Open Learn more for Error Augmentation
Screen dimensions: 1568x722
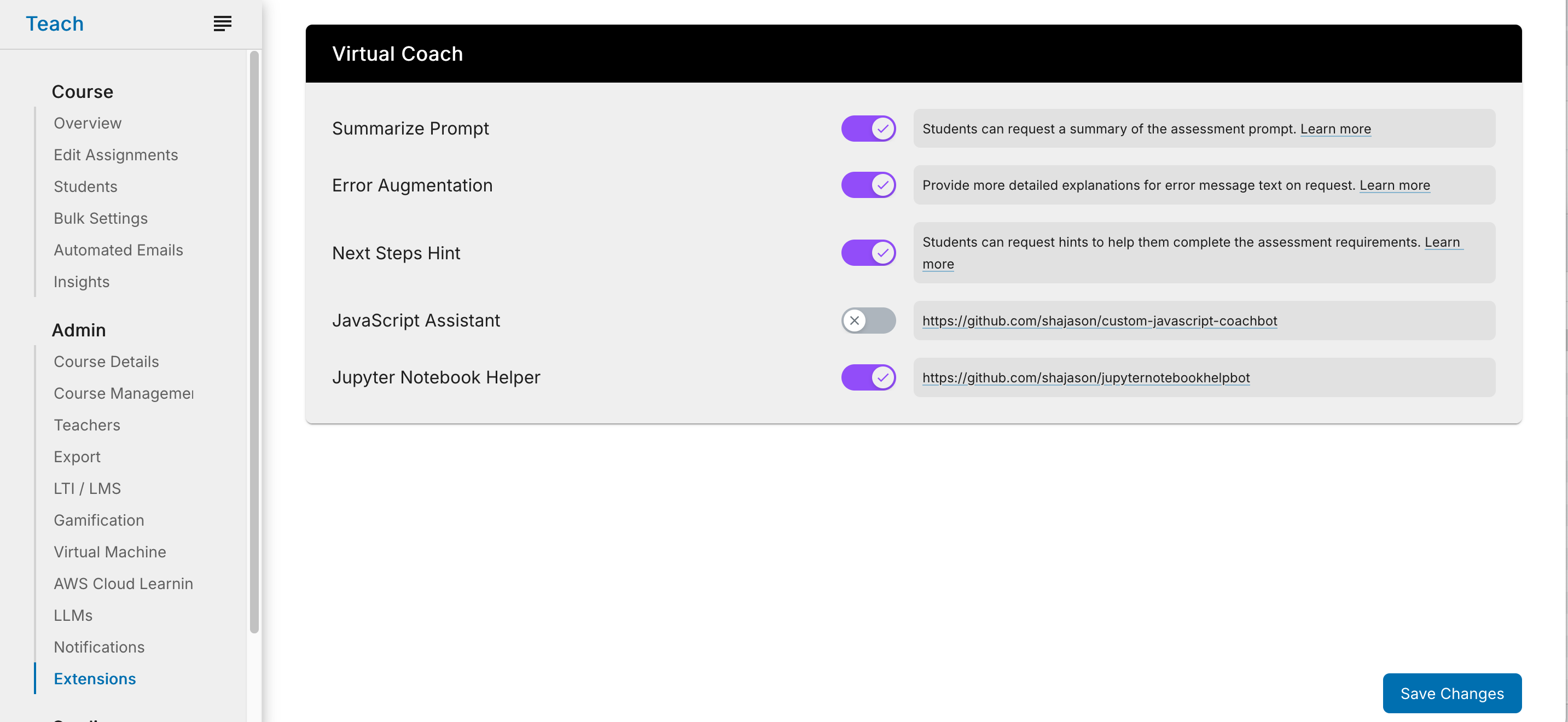point(1395,184)
